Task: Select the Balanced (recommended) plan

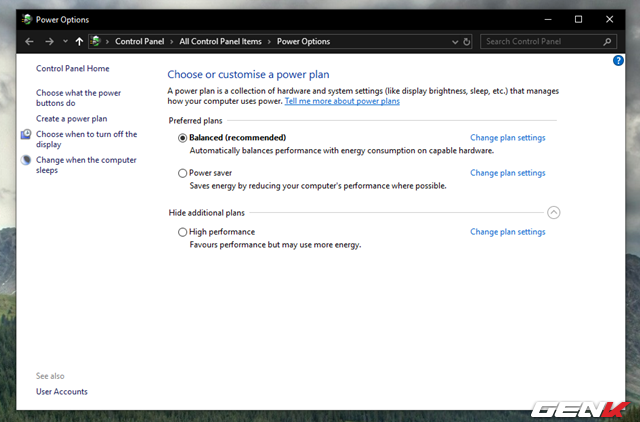Action: click(x=182, y=138)
